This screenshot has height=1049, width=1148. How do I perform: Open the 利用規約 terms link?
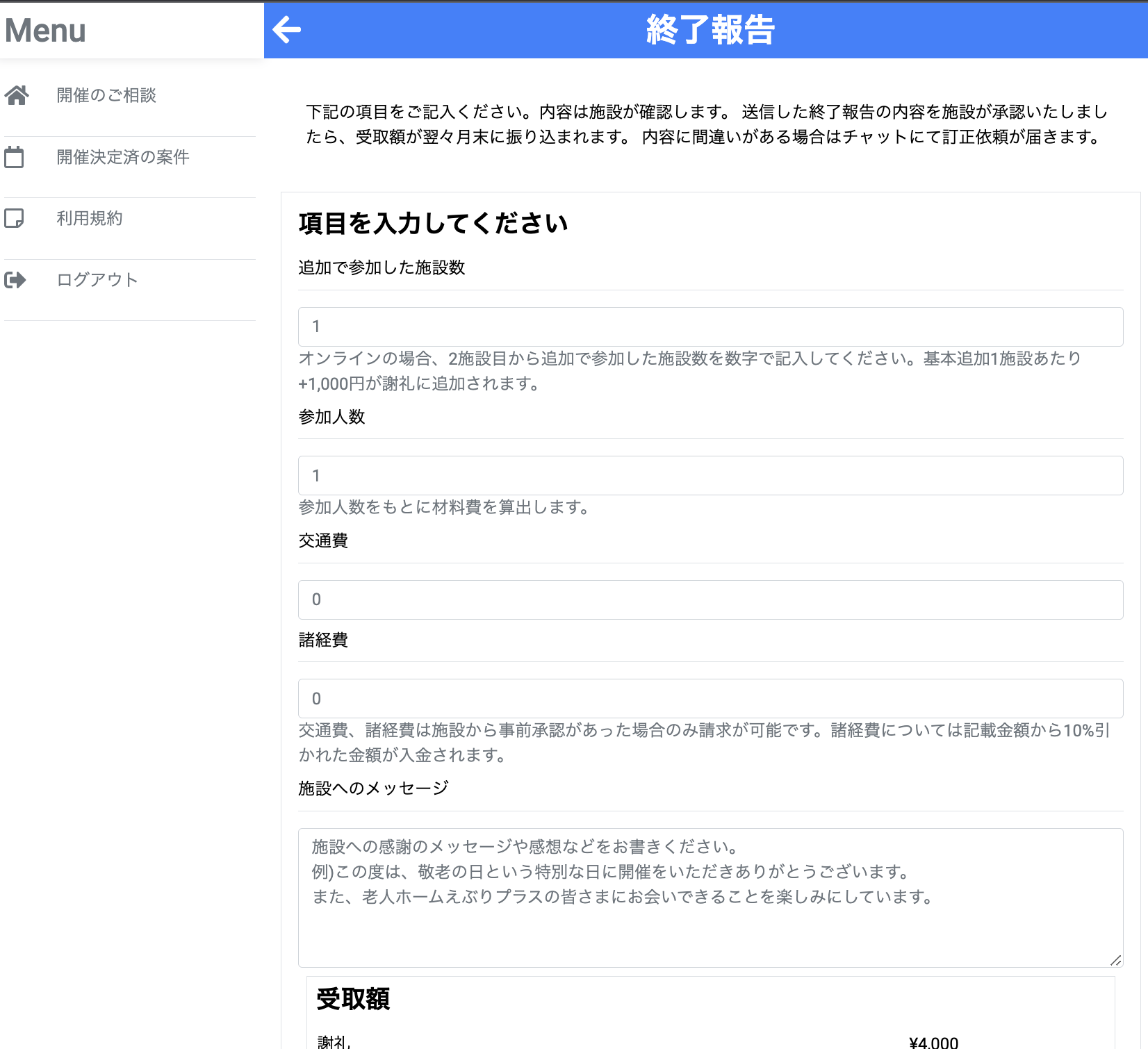click(90, 218)
